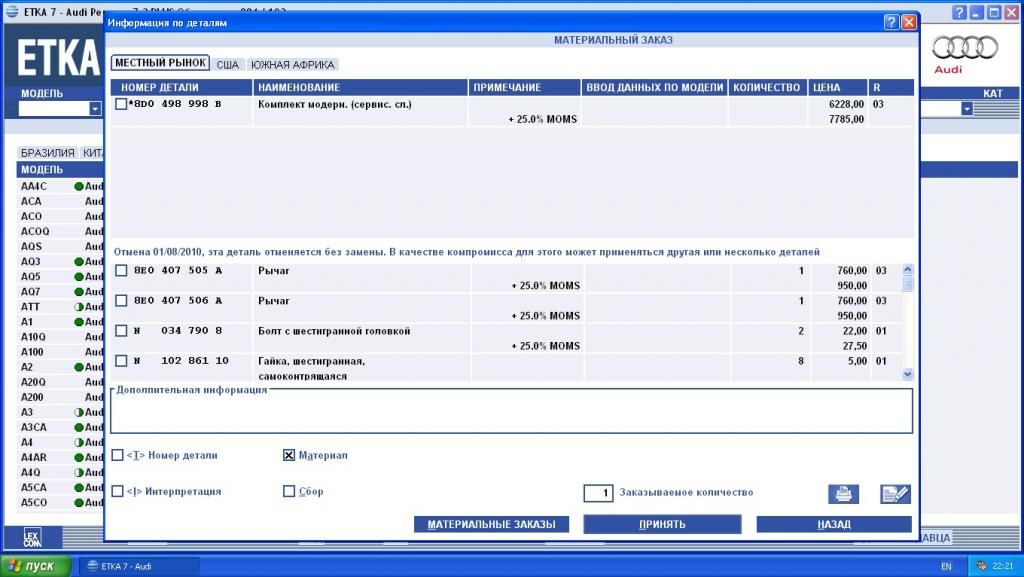Image resolution: width=1024 pixels, height=577 pixels.
Task: Enable the Сбор checkbox
Action: pyautogui.click(x=289, y=491)
